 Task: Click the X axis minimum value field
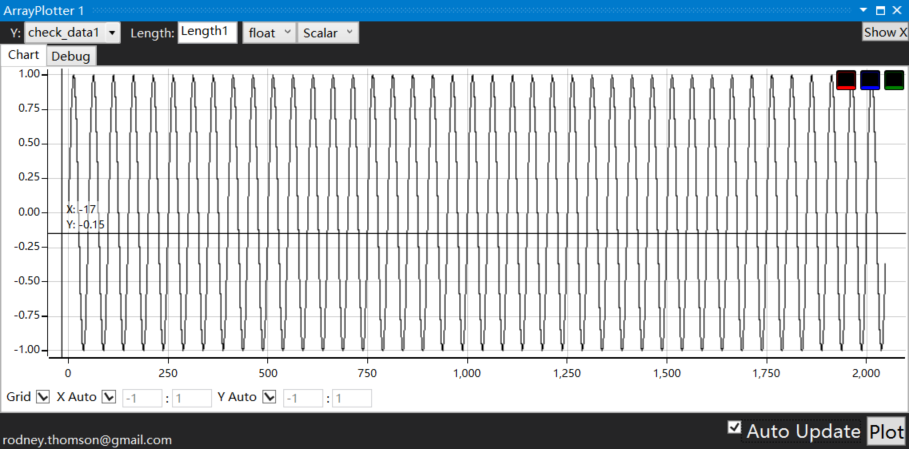(x=142, y=398)
